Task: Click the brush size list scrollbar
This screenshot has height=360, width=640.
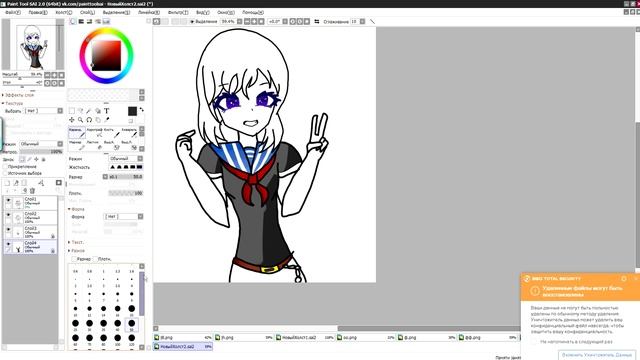Action: point(142,293)
